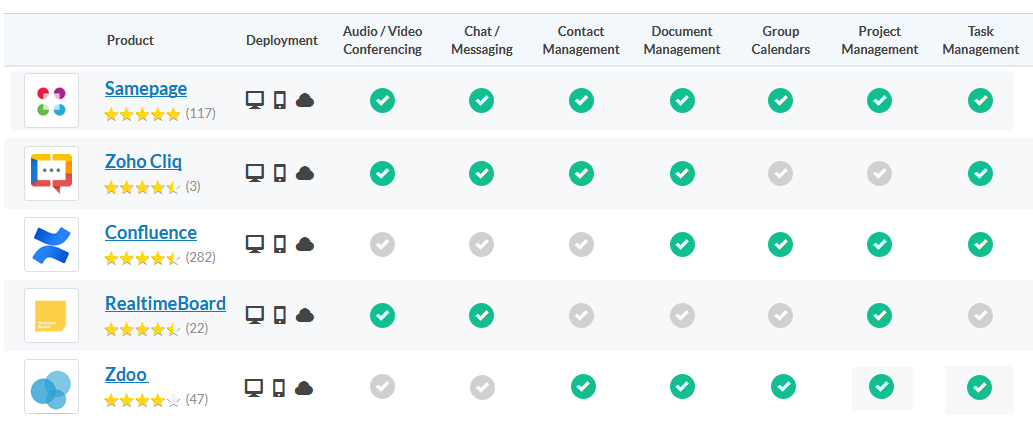Click Zdoo four-star rating
Screen dimensions: 1033x422
click(142, 400)
